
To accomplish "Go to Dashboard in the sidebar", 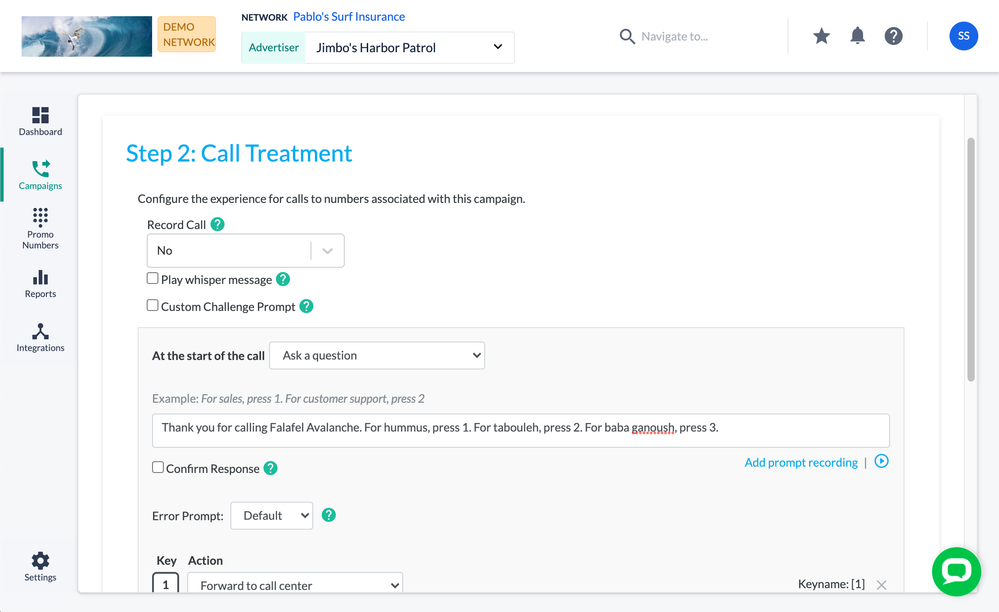I will click(40, 121).
